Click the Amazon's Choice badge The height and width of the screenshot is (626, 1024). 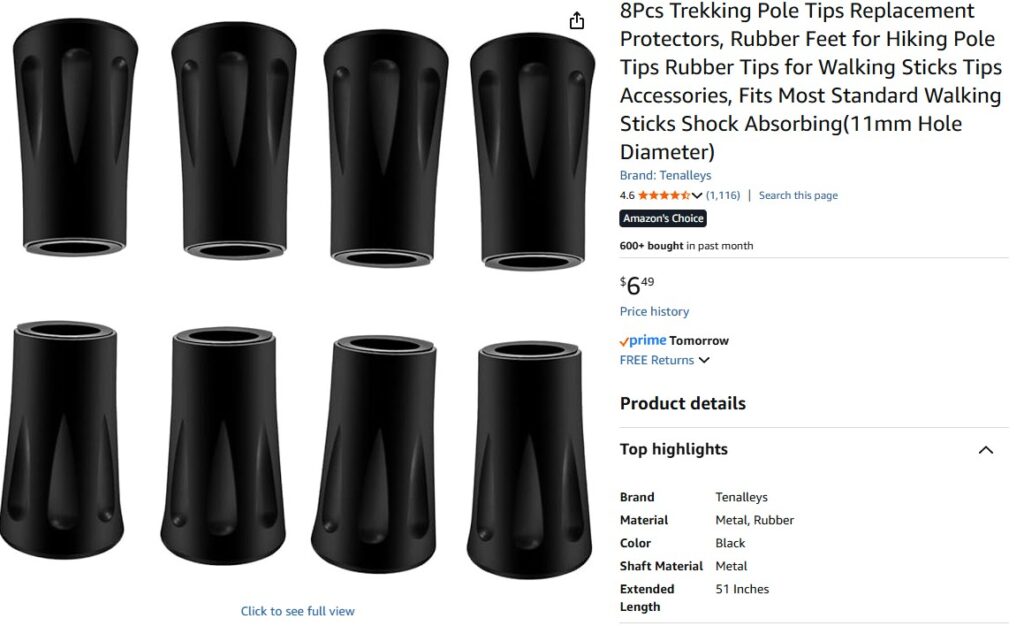(x=663, y=218)
